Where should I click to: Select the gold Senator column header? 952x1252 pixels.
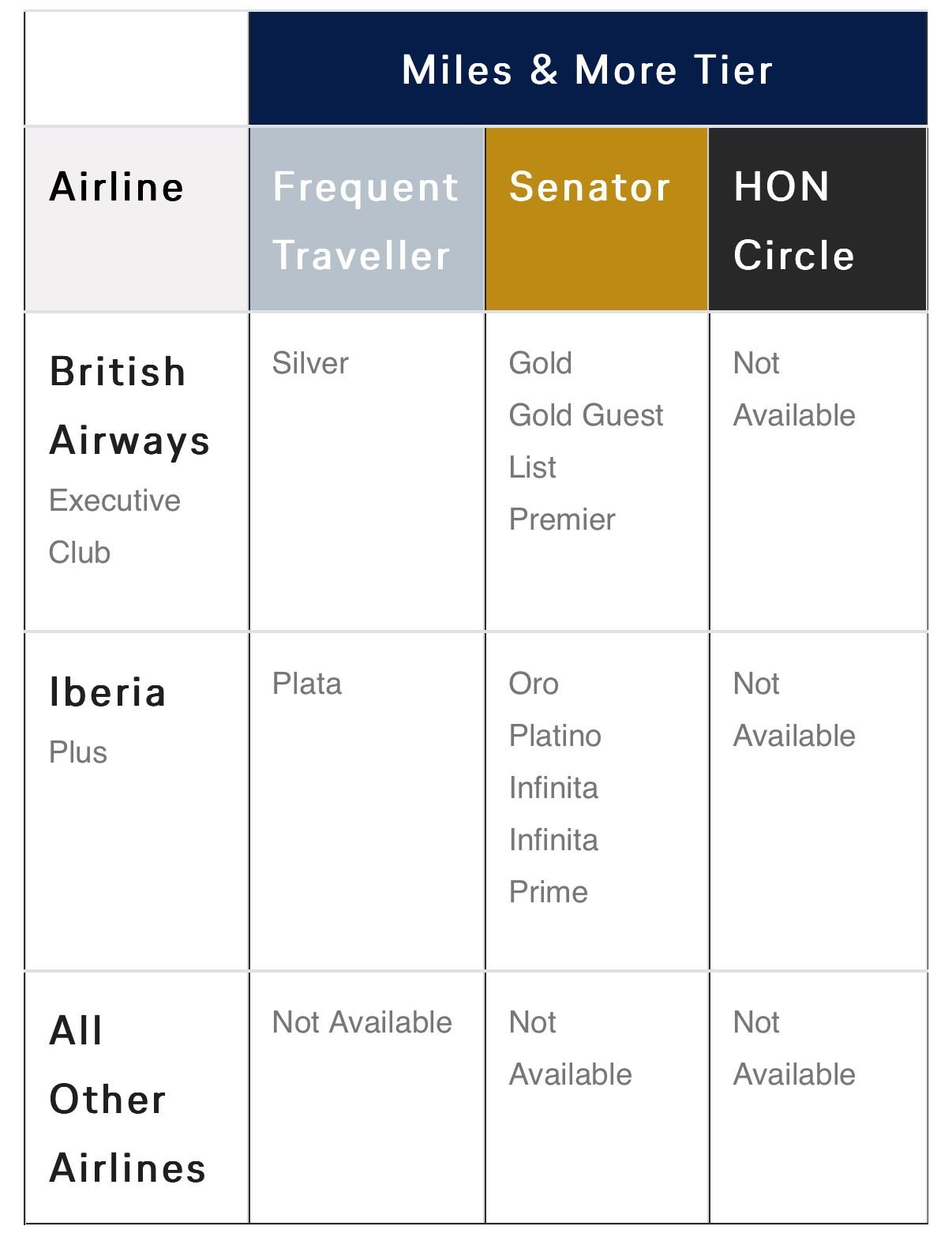590,188
